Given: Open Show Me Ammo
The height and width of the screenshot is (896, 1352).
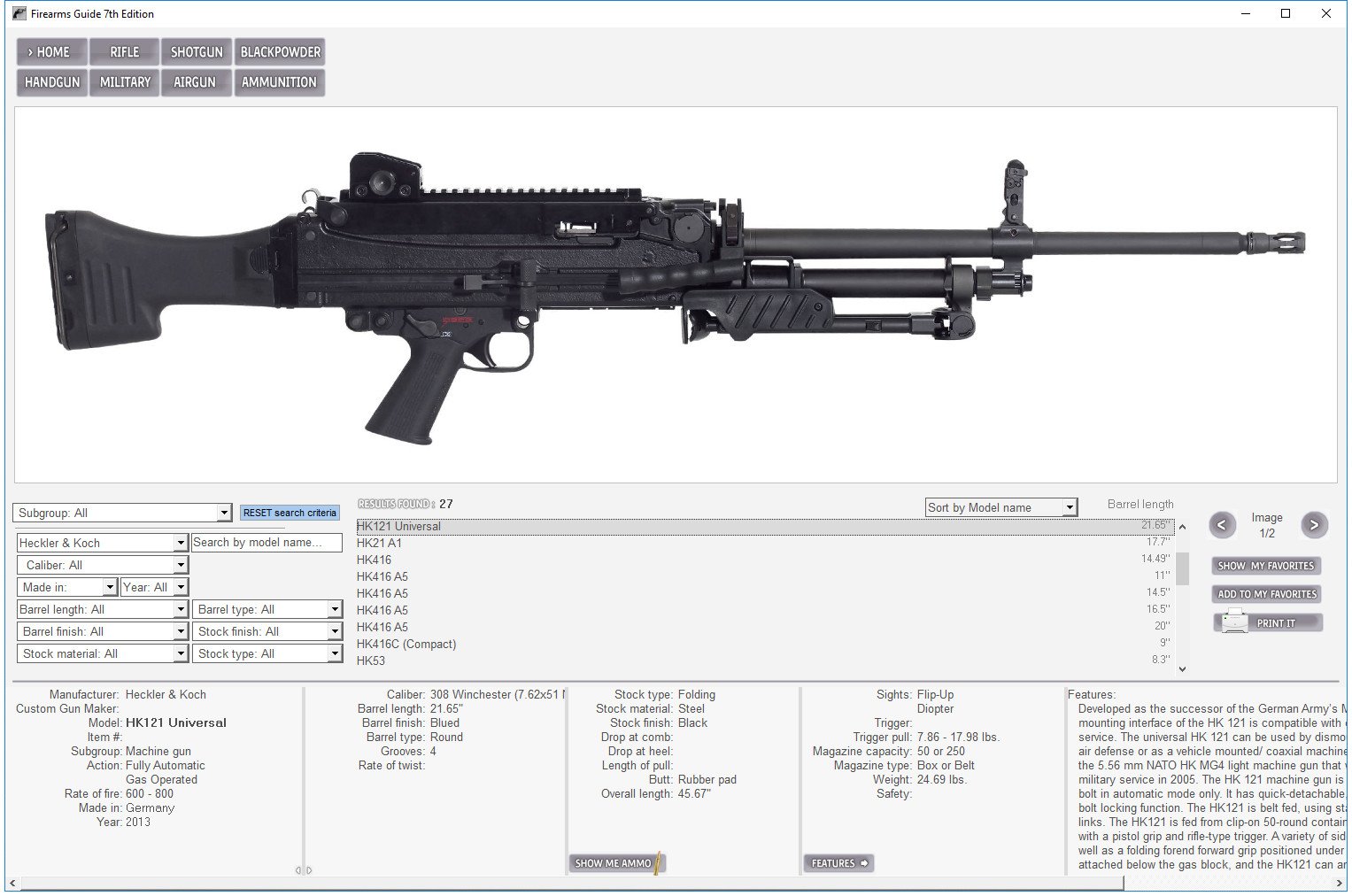Looking at the screenshot, I should (616, 863).
